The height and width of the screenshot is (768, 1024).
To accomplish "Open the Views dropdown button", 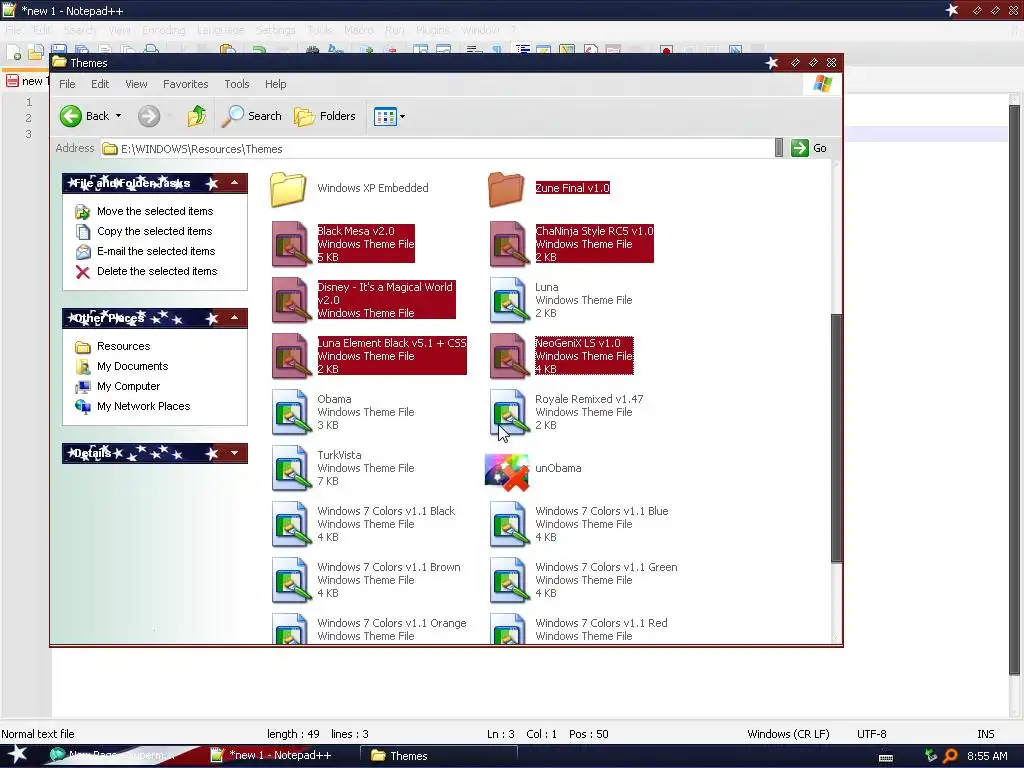I will tap(389, 117).
